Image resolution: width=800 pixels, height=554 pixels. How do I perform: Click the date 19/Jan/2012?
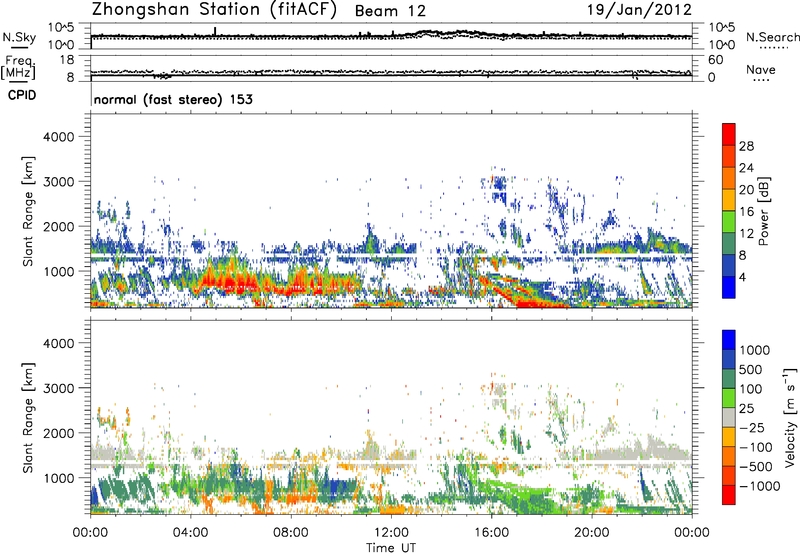coord(639,10)
